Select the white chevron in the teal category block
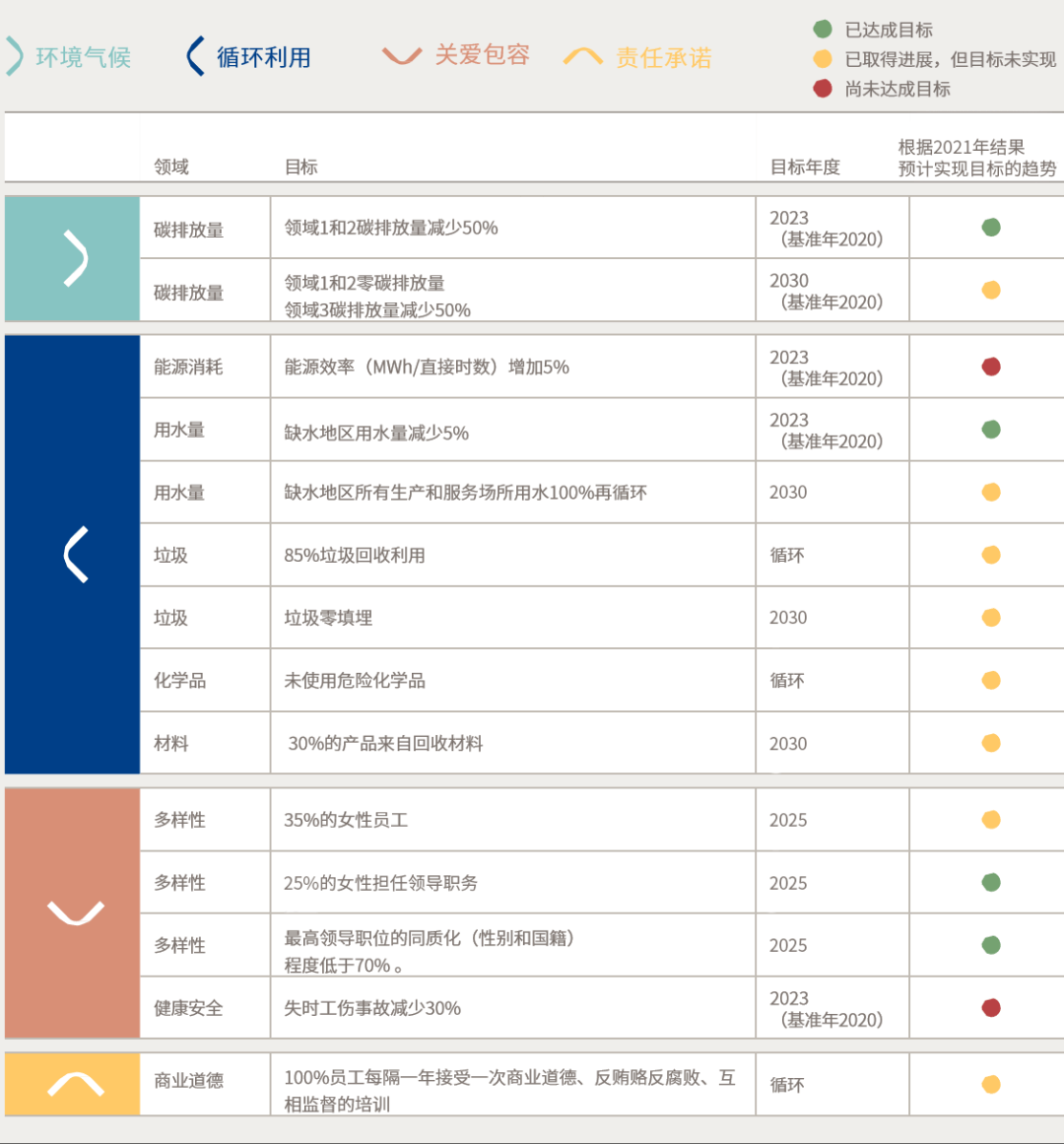The image size is (1064, 1144). pyautogui.click(x=75, y=259)
